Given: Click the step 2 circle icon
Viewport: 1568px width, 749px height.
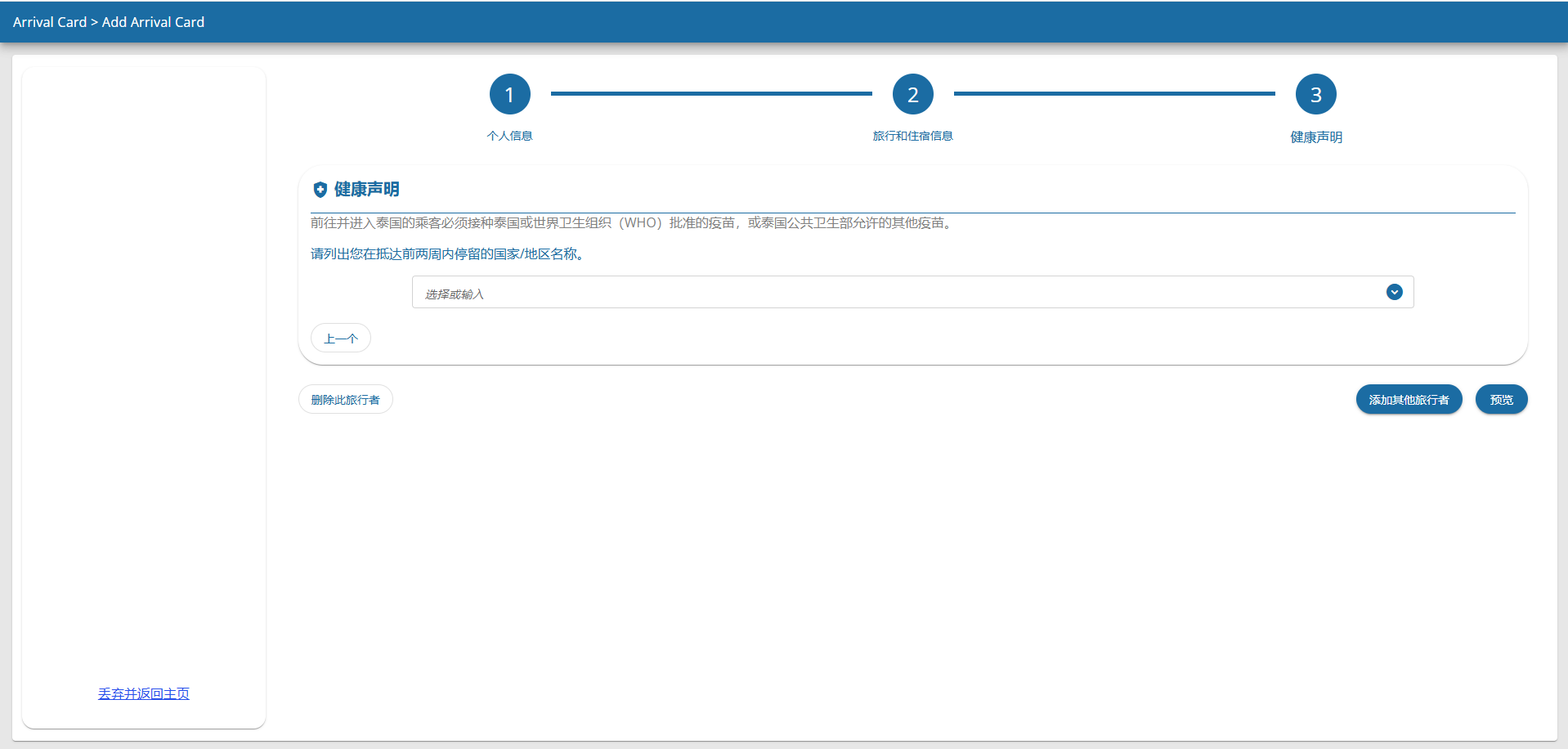Looking at the screenshot, I should [912, 95].
